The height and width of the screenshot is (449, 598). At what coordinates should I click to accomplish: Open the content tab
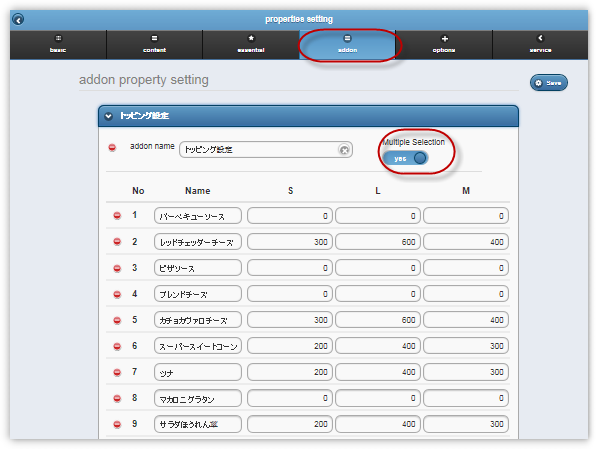154,45
